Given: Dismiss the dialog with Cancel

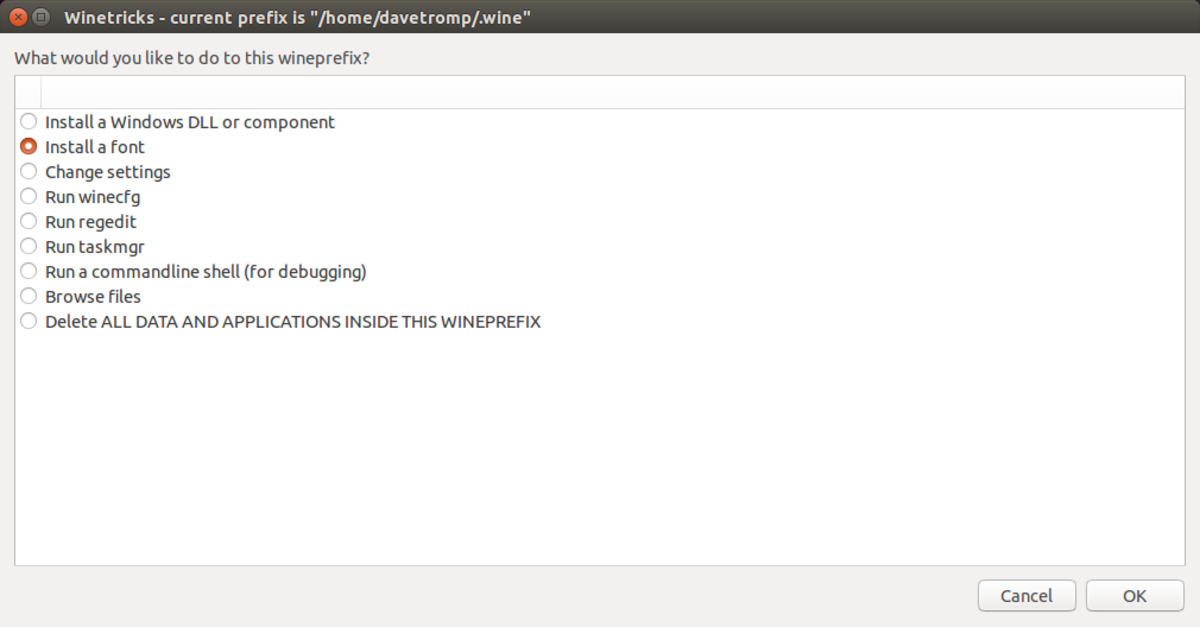Looking at the screenshot, I should coord(1027,595).
